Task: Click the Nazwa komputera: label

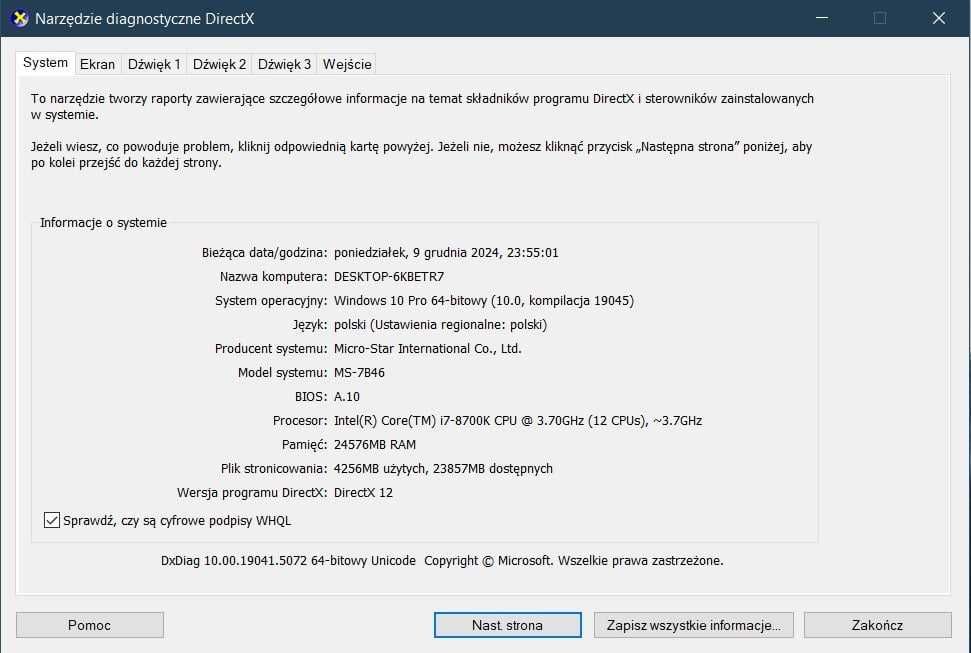Action: 273,277
